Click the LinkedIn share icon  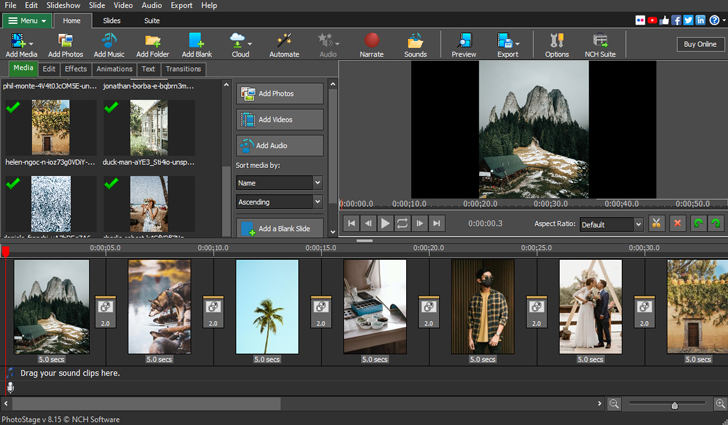701,20
